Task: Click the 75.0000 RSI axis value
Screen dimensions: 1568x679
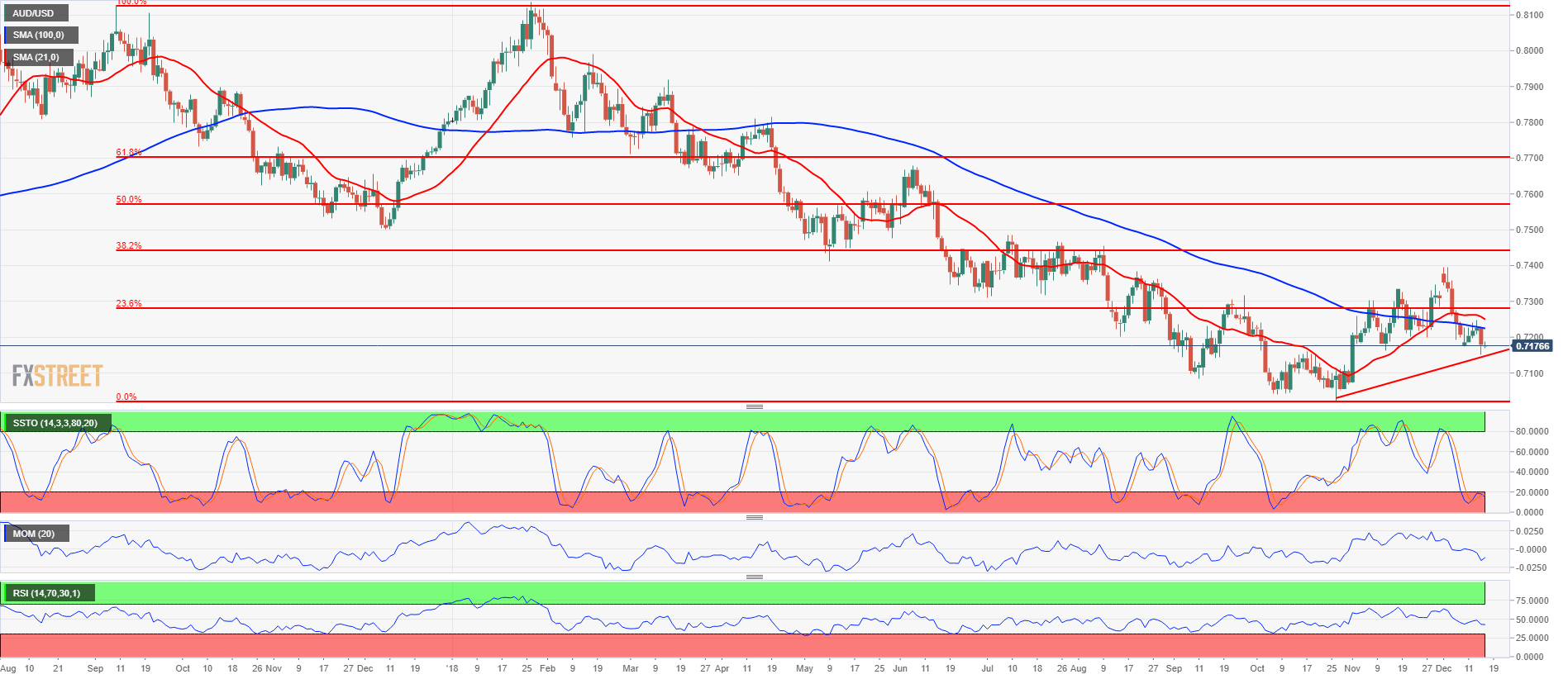Action: [x=1532, y=601]
